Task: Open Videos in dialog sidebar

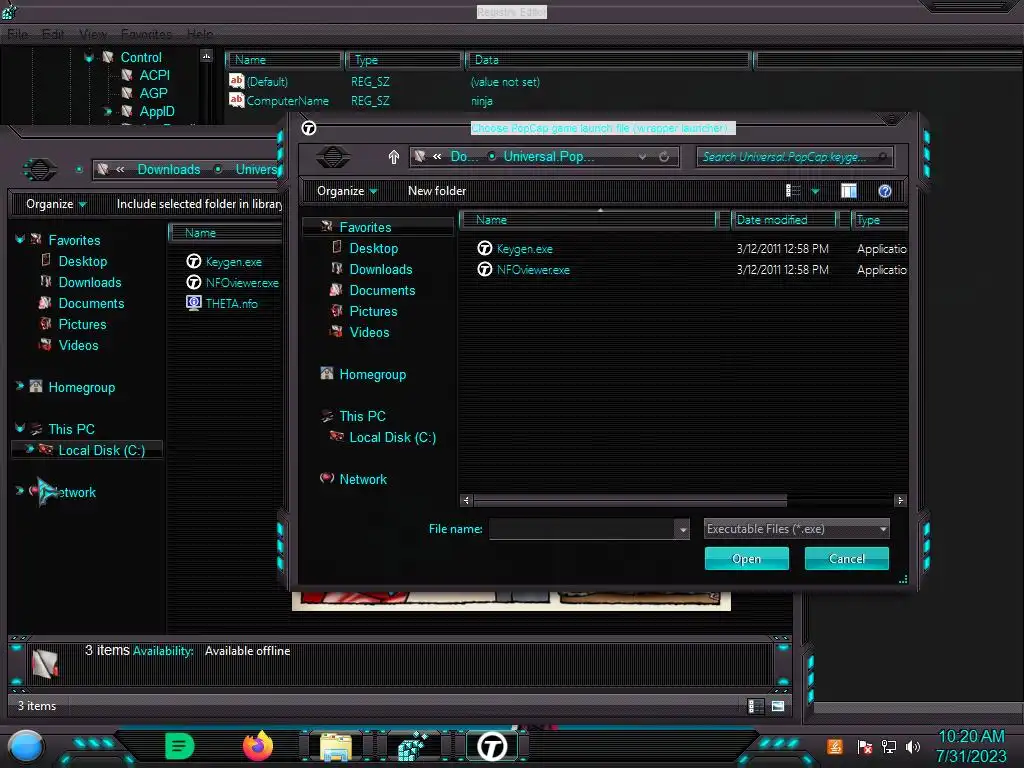Action: click(x=369, y=332)
